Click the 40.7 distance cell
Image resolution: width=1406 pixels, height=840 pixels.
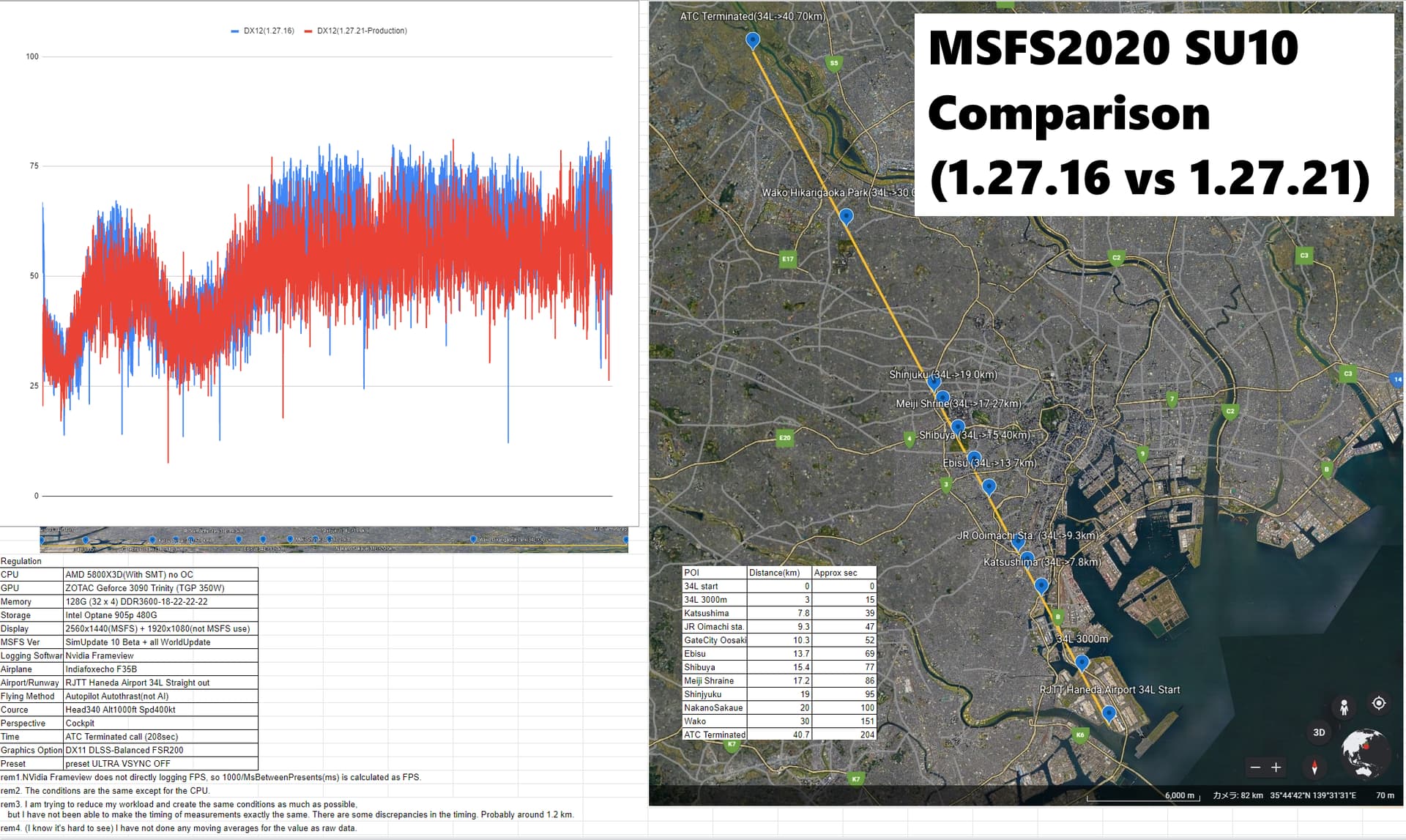coord(779,735)
